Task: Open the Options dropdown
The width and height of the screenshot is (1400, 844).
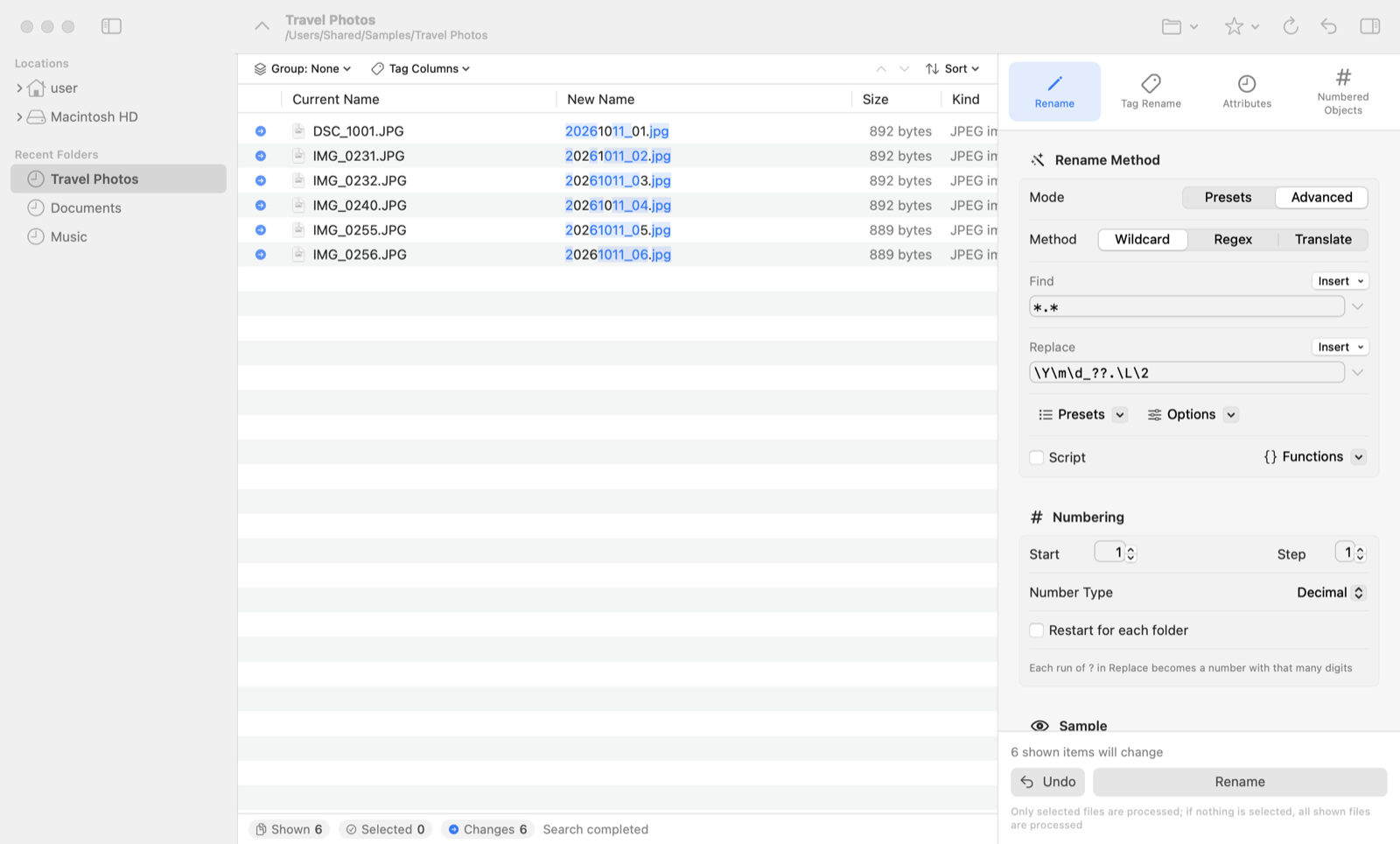Action: 1192,414
